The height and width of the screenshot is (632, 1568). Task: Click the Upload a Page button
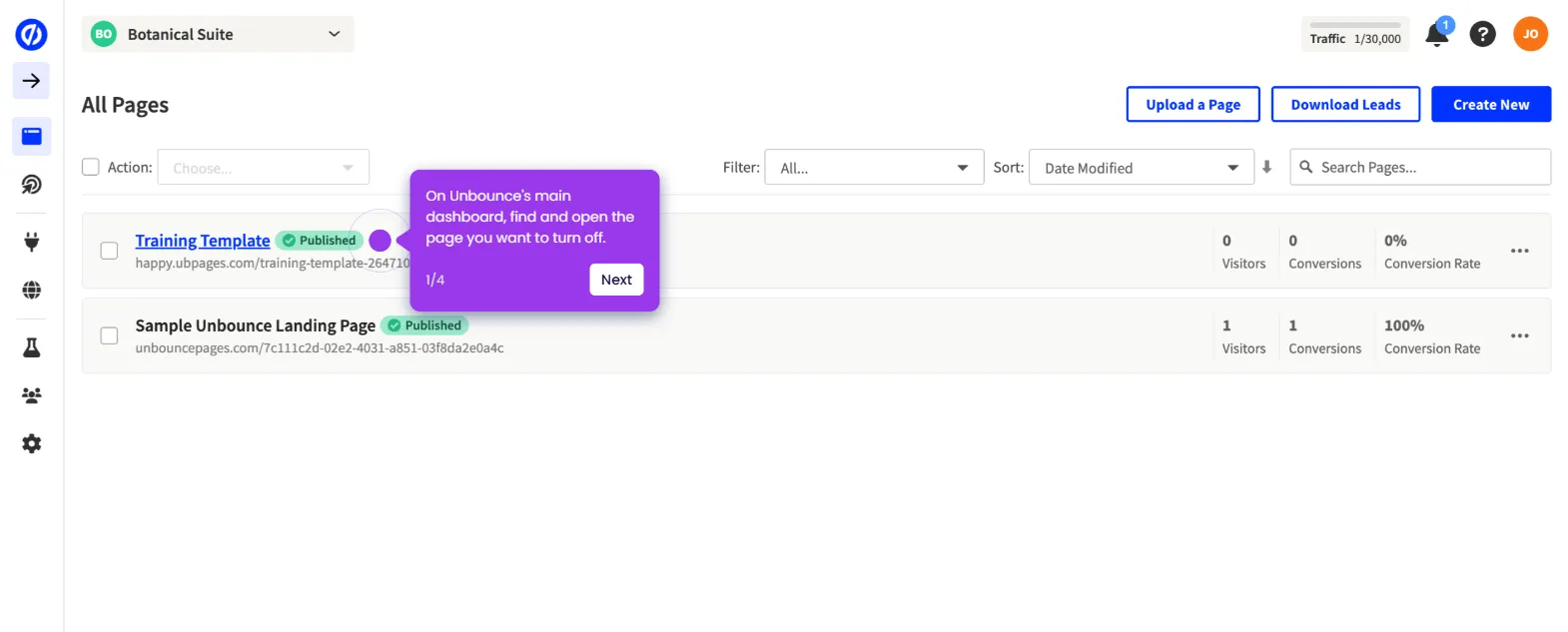click(x=1192, y=104)
